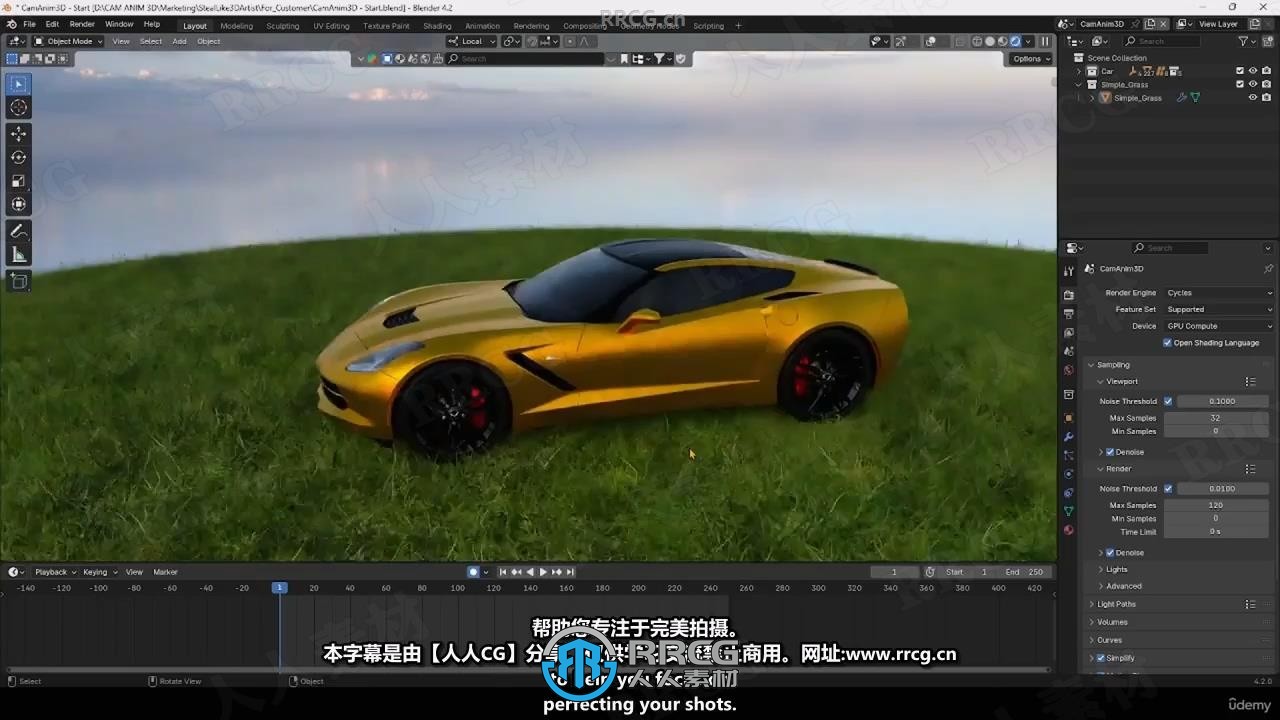Screen dimensions: 1280x720
Task: Select the Measure tool
Action: tap(18, 255)
